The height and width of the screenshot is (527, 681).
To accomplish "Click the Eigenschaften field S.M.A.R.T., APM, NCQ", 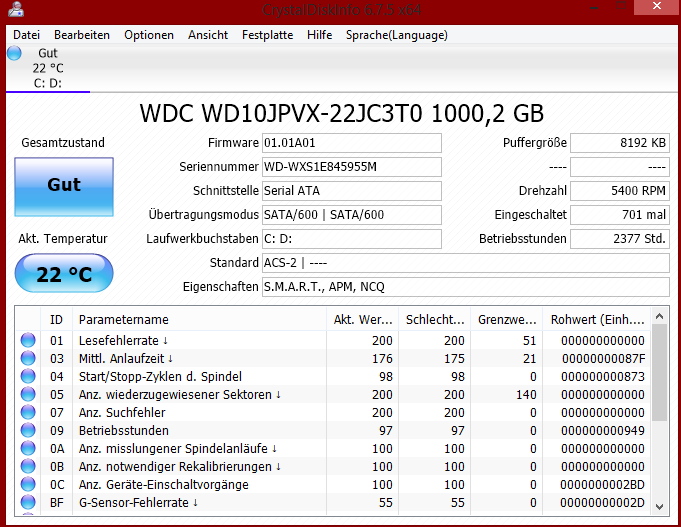I will pos(466,287).
